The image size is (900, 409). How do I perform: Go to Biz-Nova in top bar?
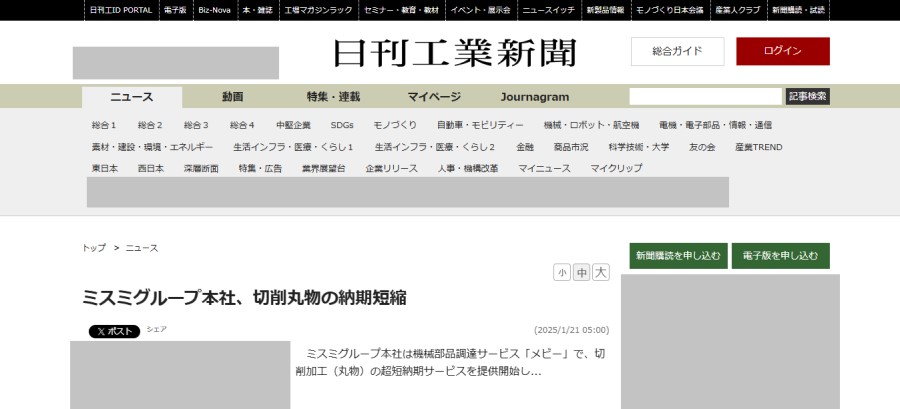[x=215, y=10]
